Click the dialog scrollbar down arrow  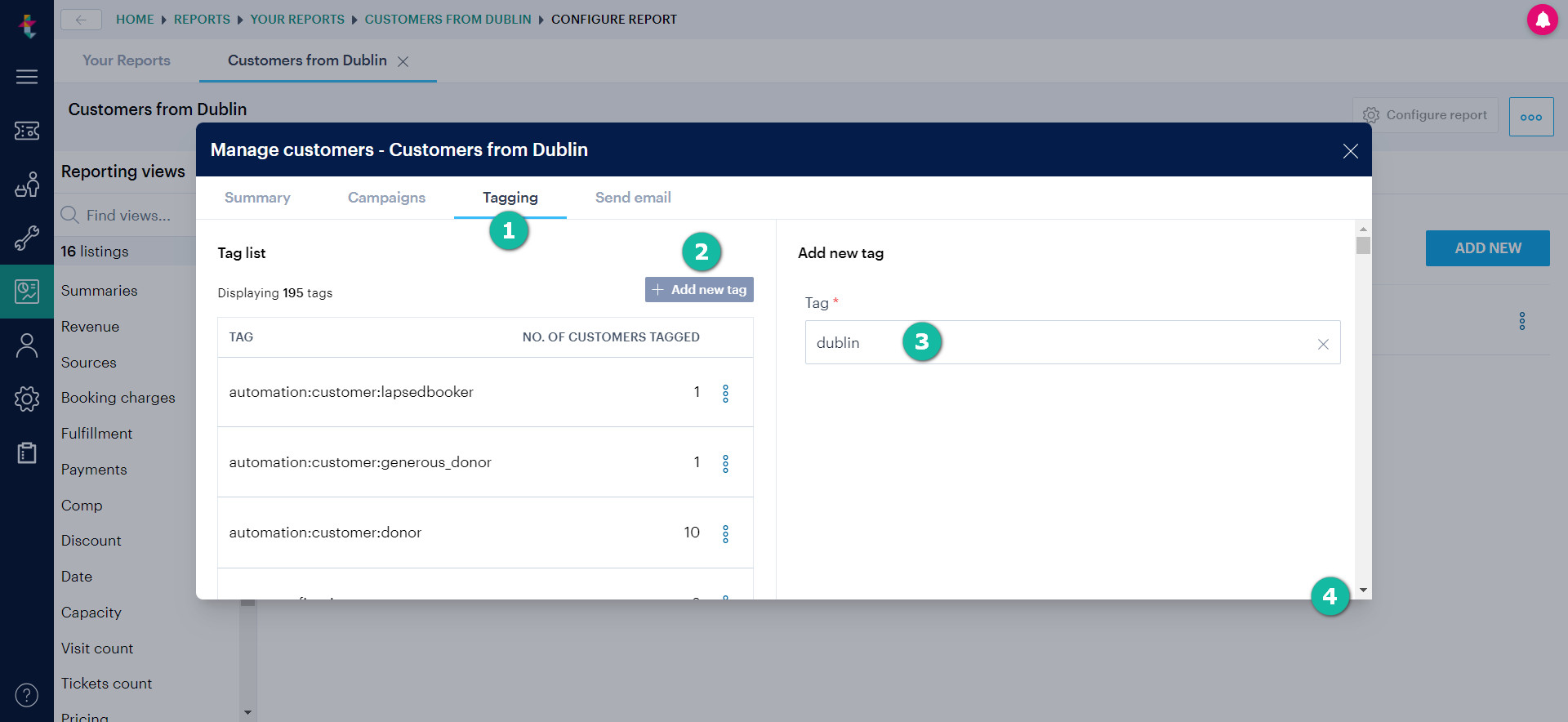(x=1363, y=590)
